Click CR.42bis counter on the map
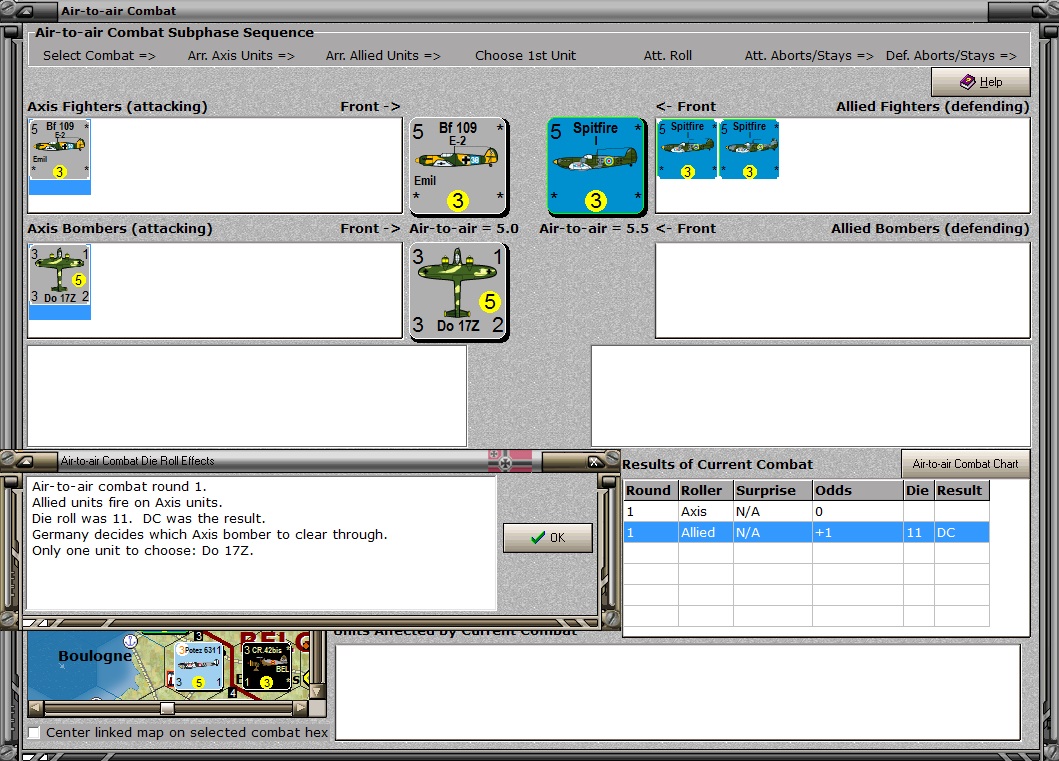1059x761 pixels. pos(266,666)
